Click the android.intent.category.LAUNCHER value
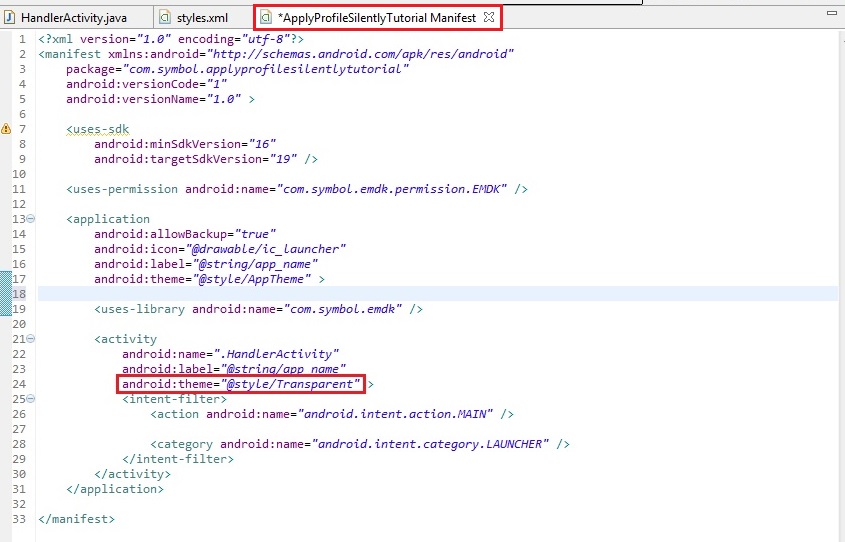845x542 pixels. [x=429, y=444]
